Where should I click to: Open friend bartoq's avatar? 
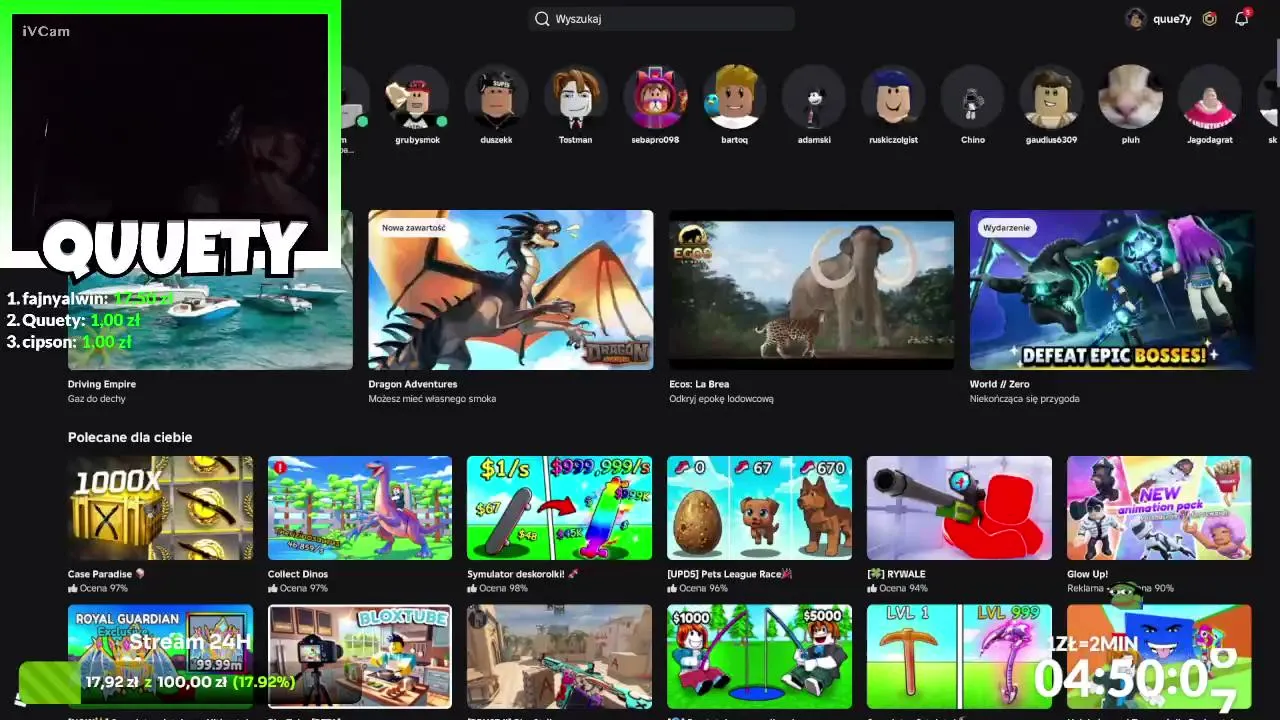coord(734,97)
